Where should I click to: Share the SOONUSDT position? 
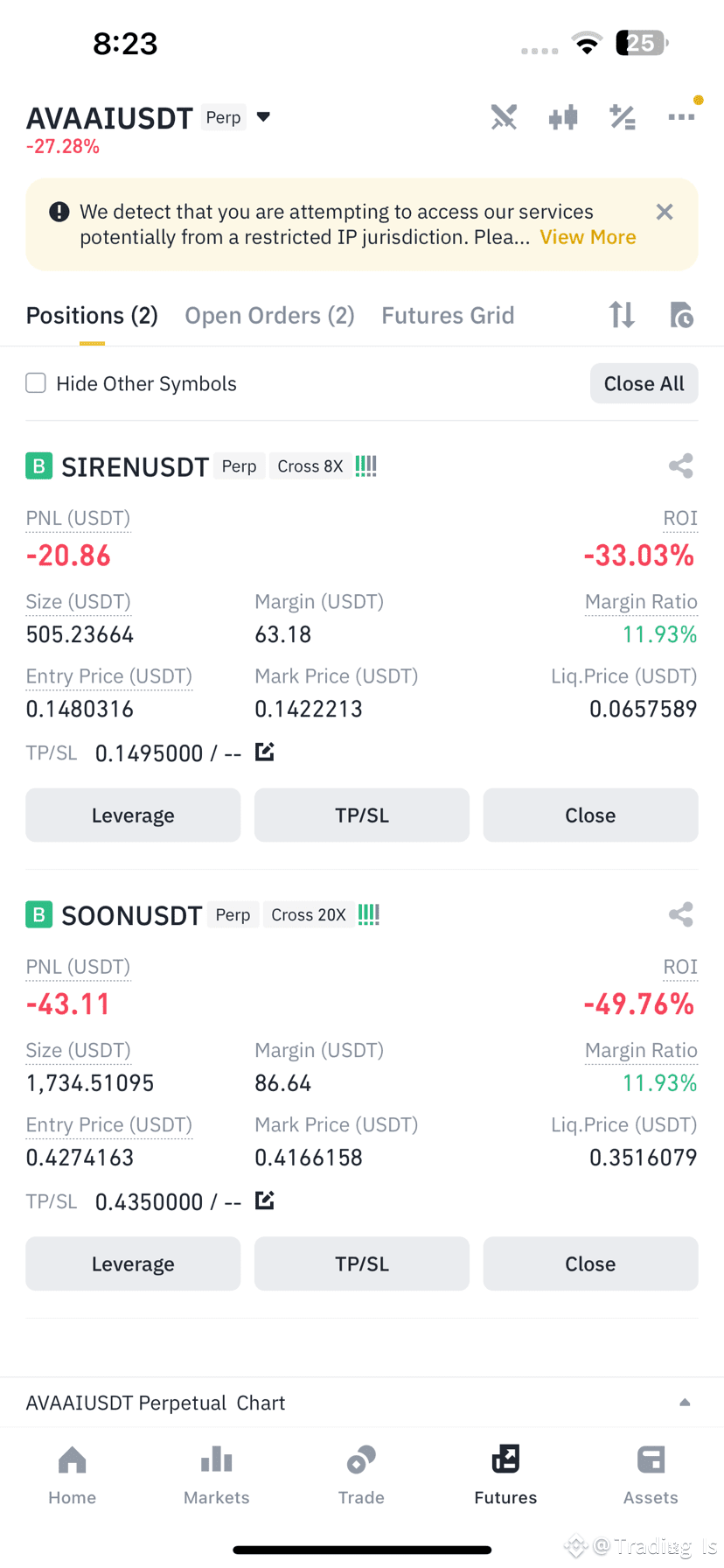click(681, 915)
